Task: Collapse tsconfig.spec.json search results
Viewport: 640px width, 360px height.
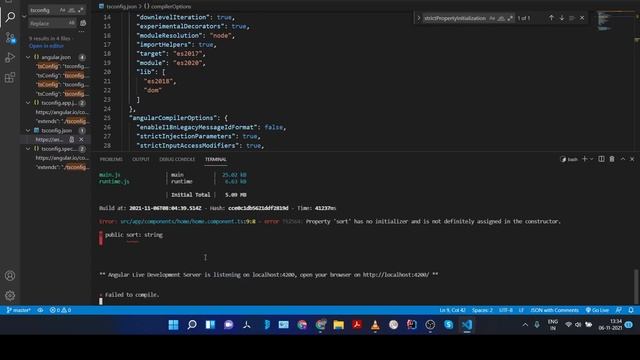Action: 28,149
